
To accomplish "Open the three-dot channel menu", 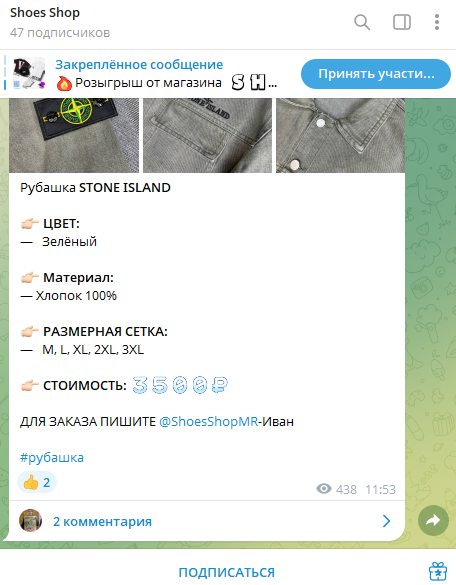I will [437, 22].
